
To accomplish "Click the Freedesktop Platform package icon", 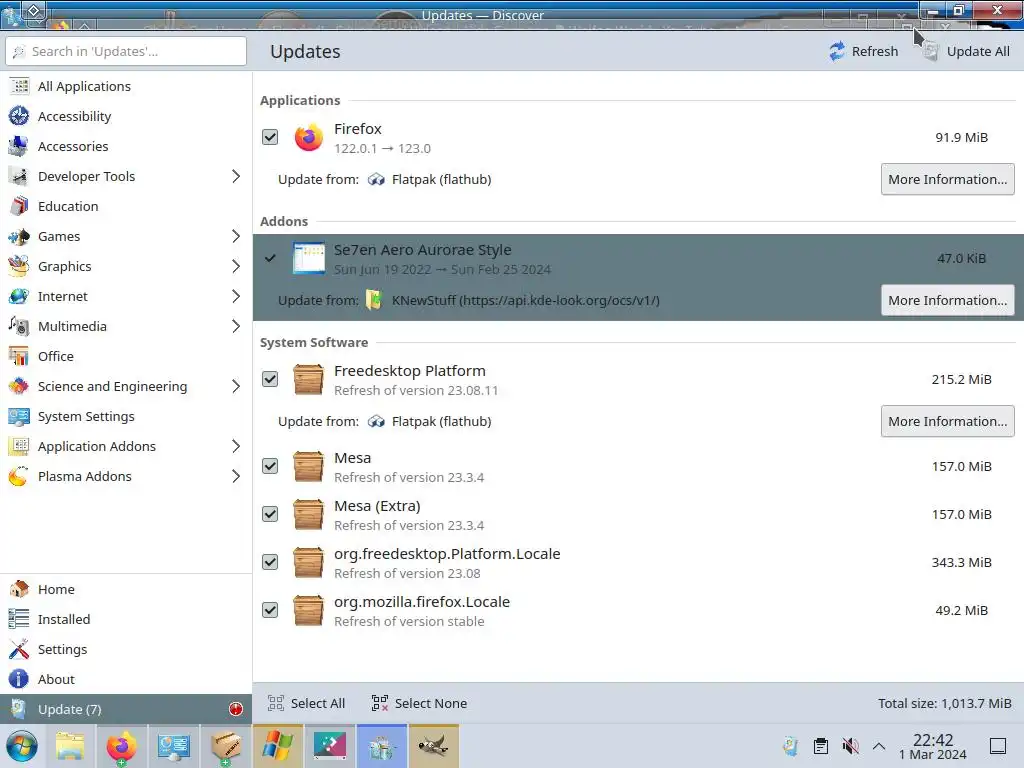I will 308,379.
